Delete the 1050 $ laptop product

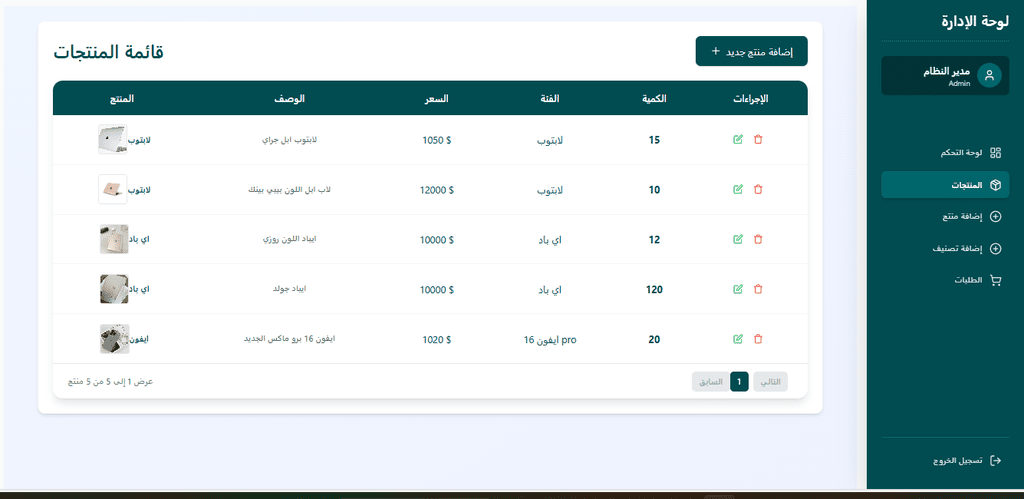point(758,140)
